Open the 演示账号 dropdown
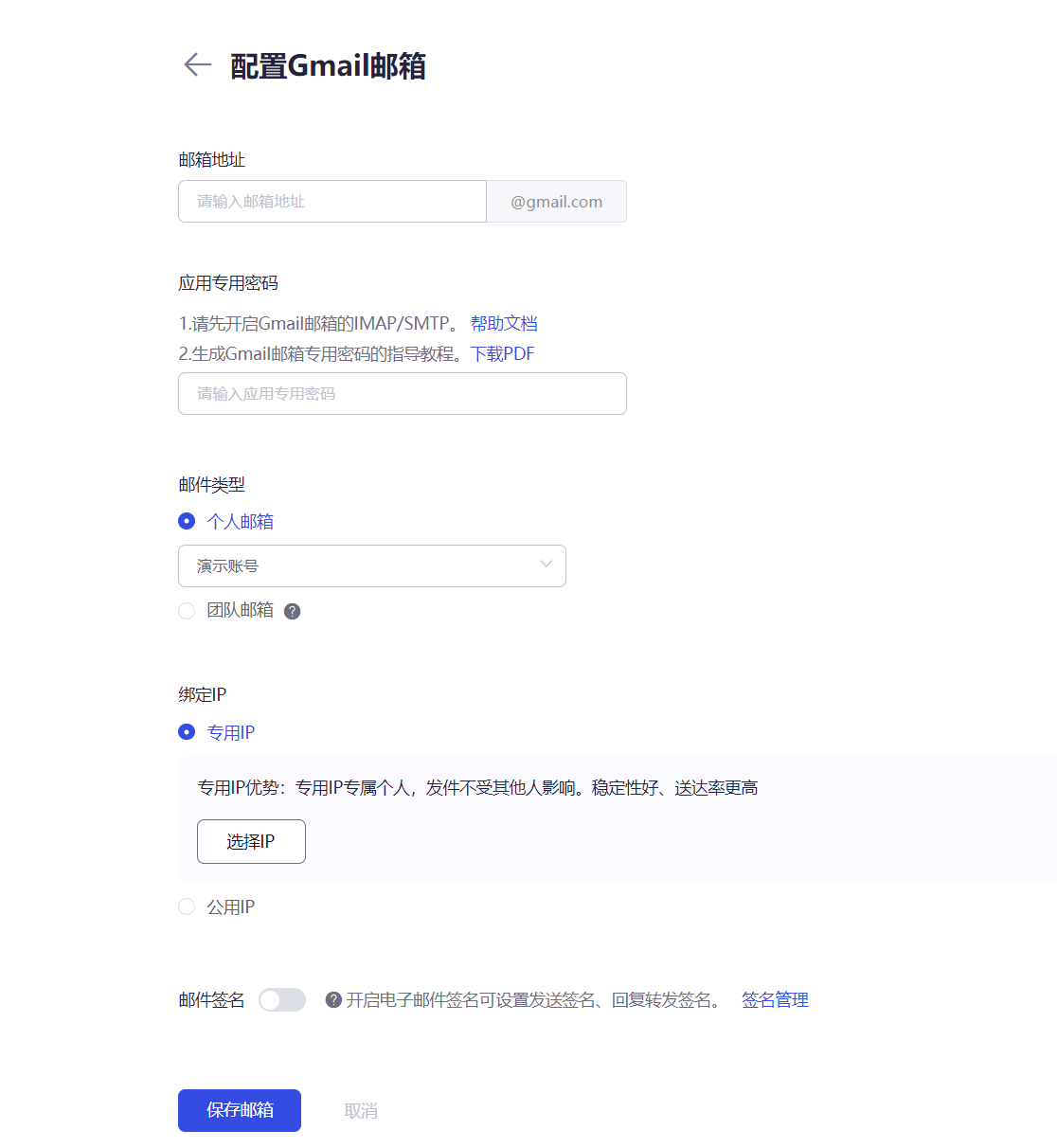 372,565
